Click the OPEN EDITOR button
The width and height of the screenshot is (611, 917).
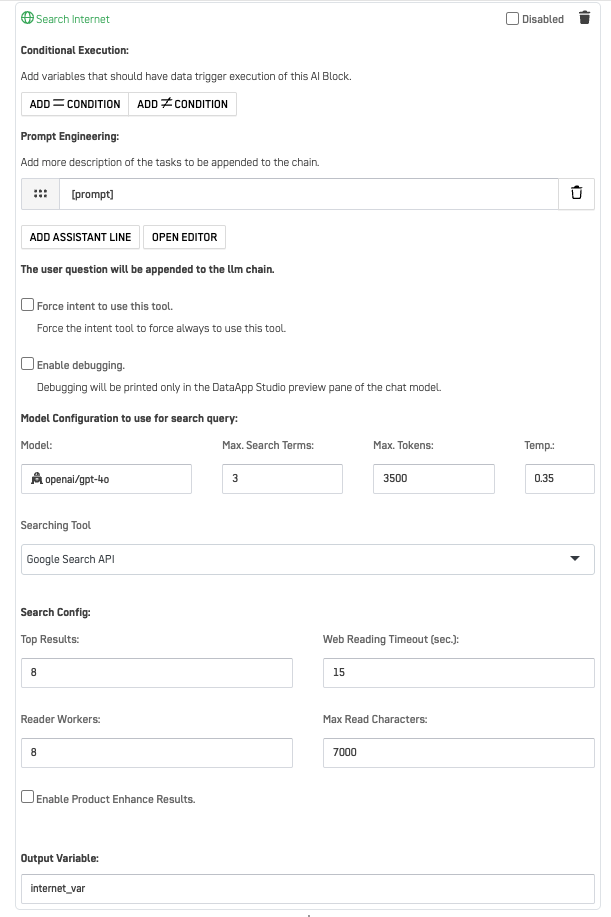pos(183,237)
